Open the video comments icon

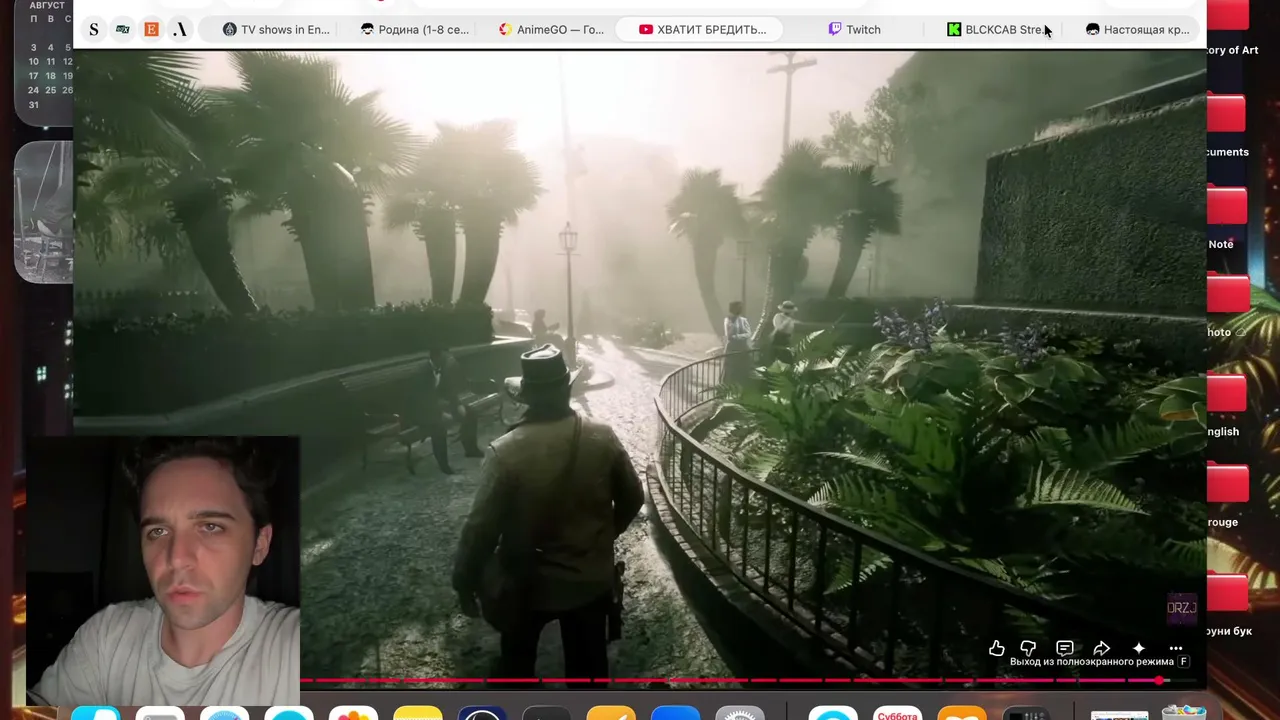coord(1065,648)
